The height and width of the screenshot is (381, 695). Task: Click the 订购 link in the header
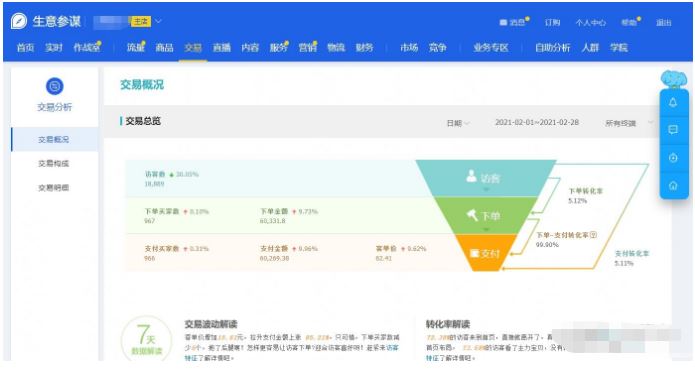pyautogui.click(x=552, y=22)
